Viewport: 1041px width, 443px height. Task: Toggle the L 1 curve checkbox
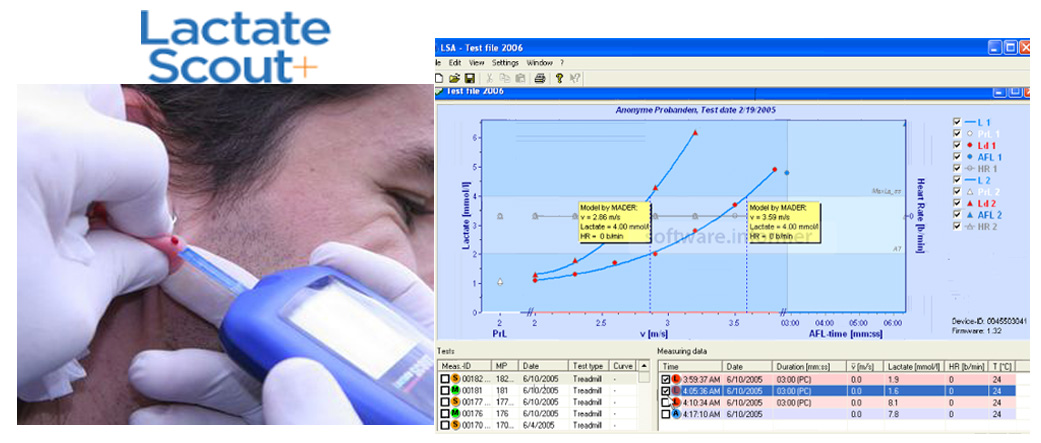(957, 122)
